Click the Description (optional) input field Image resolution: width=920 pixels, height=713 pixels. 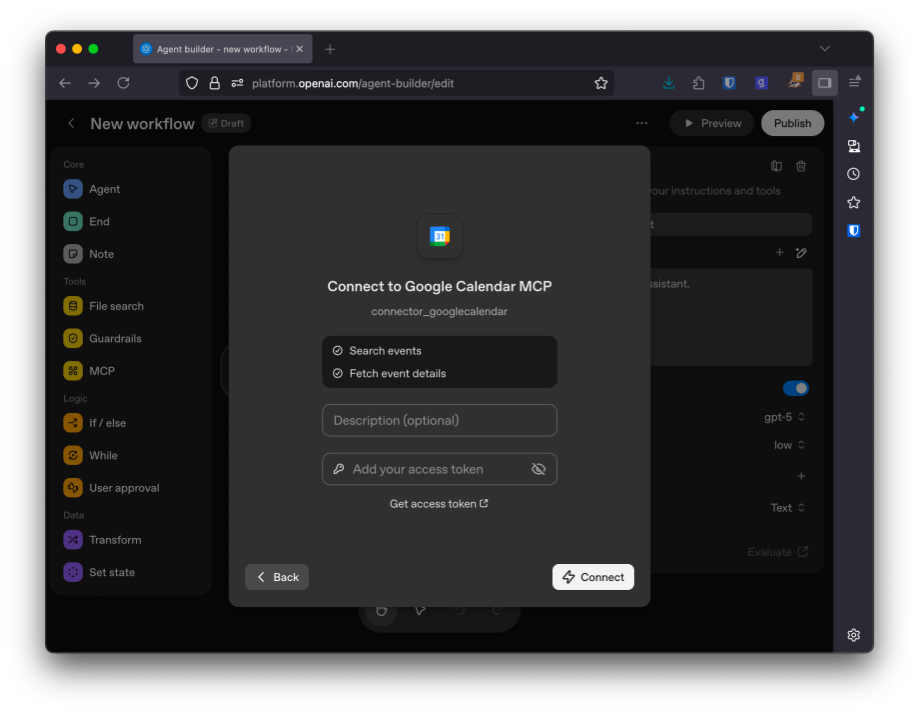(439, 420)
